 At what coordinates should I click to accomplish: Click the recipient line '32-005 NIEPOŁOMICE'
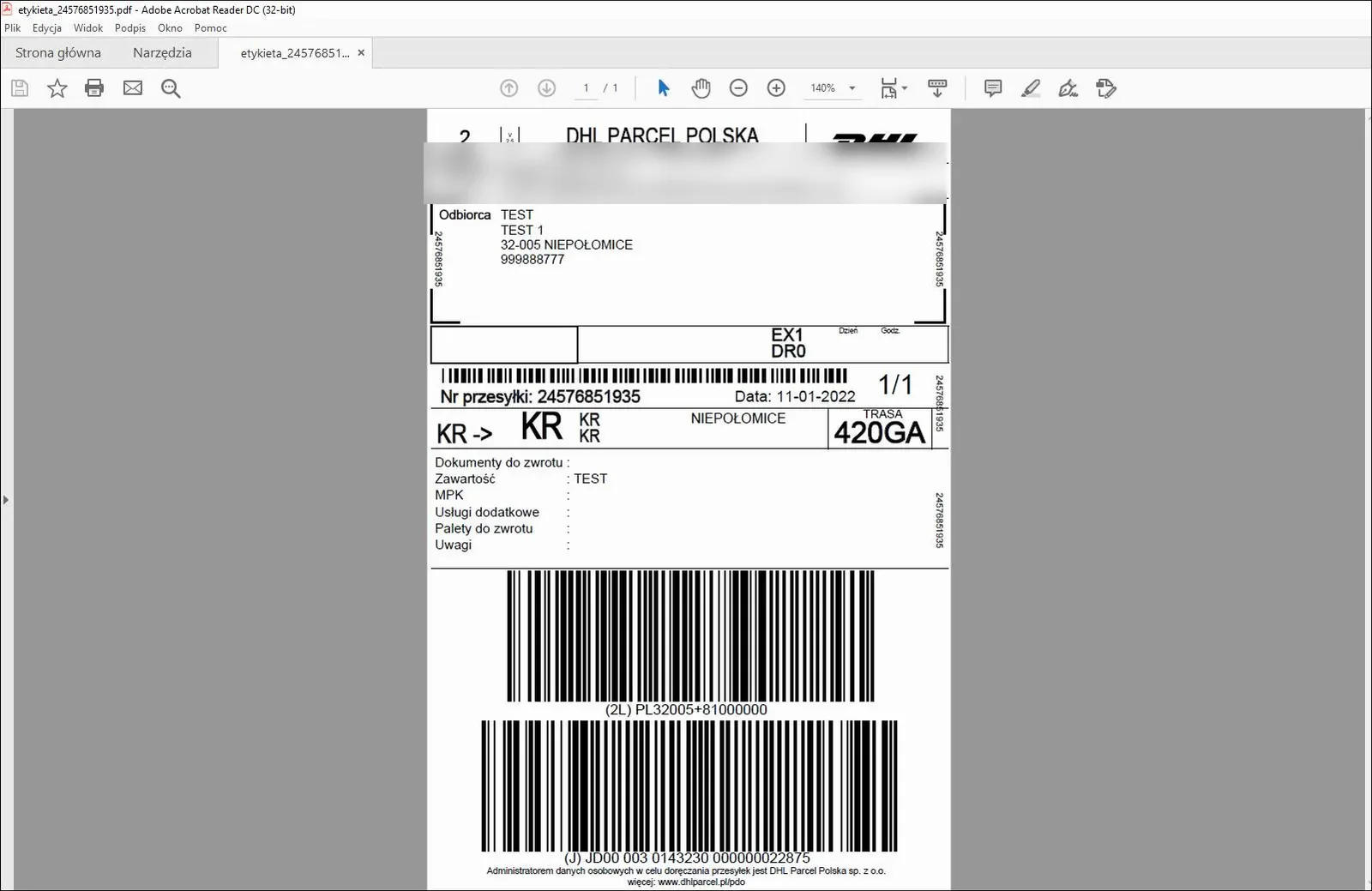(567, 244)
